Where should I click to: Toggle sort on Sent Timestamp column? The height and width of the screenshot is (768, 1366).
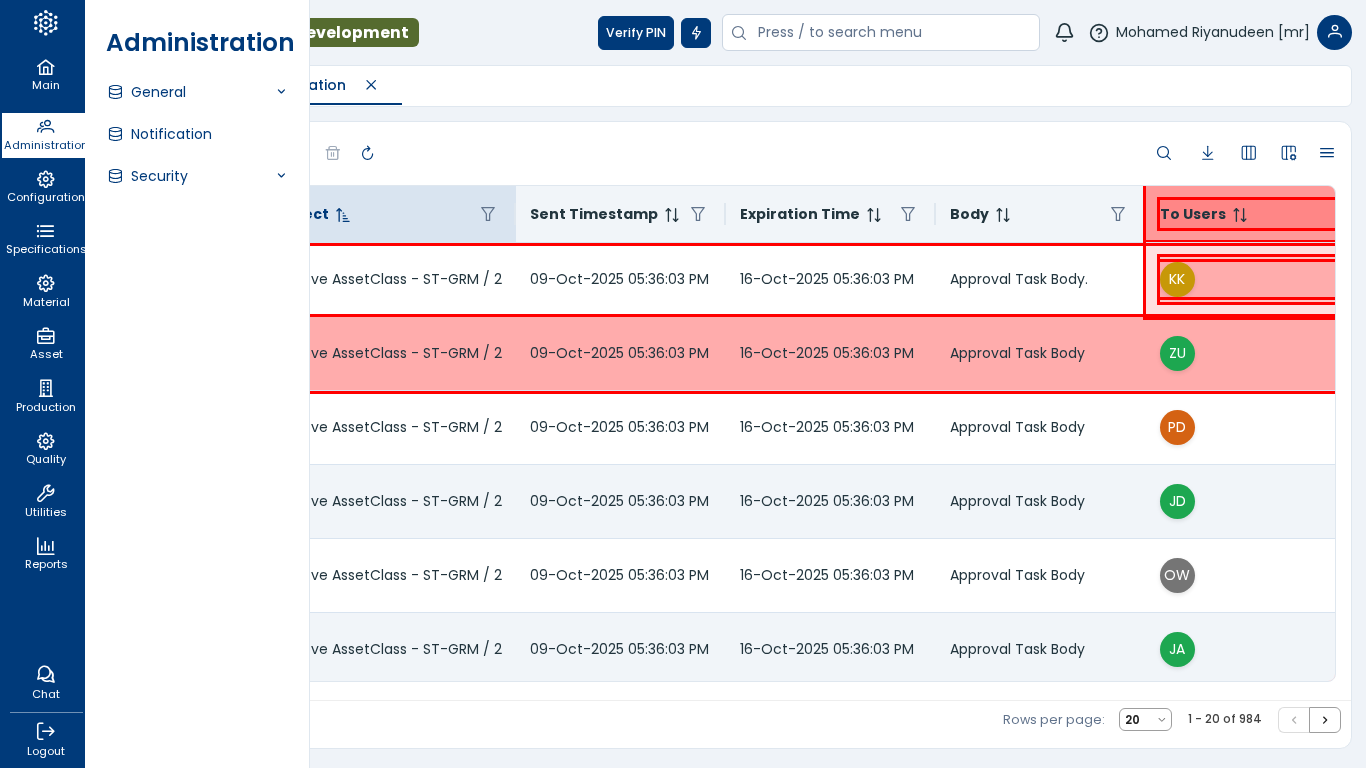click(672, 215)
